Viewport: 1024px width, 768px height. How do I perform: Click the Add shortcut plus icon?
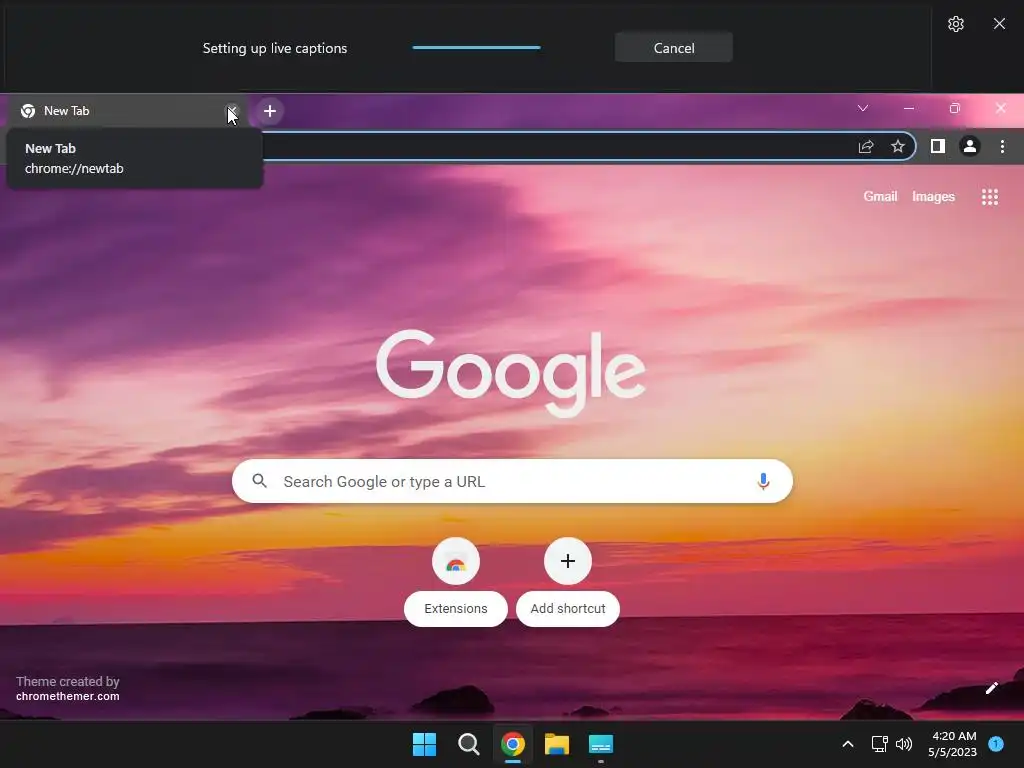click(568, 561)
